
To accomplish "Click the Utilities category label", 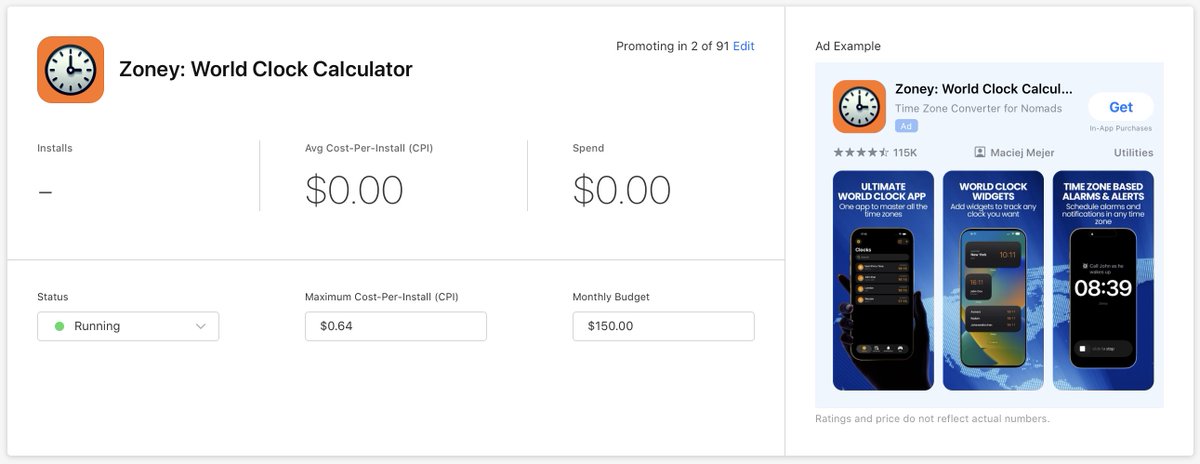I will click(1133, 153).
